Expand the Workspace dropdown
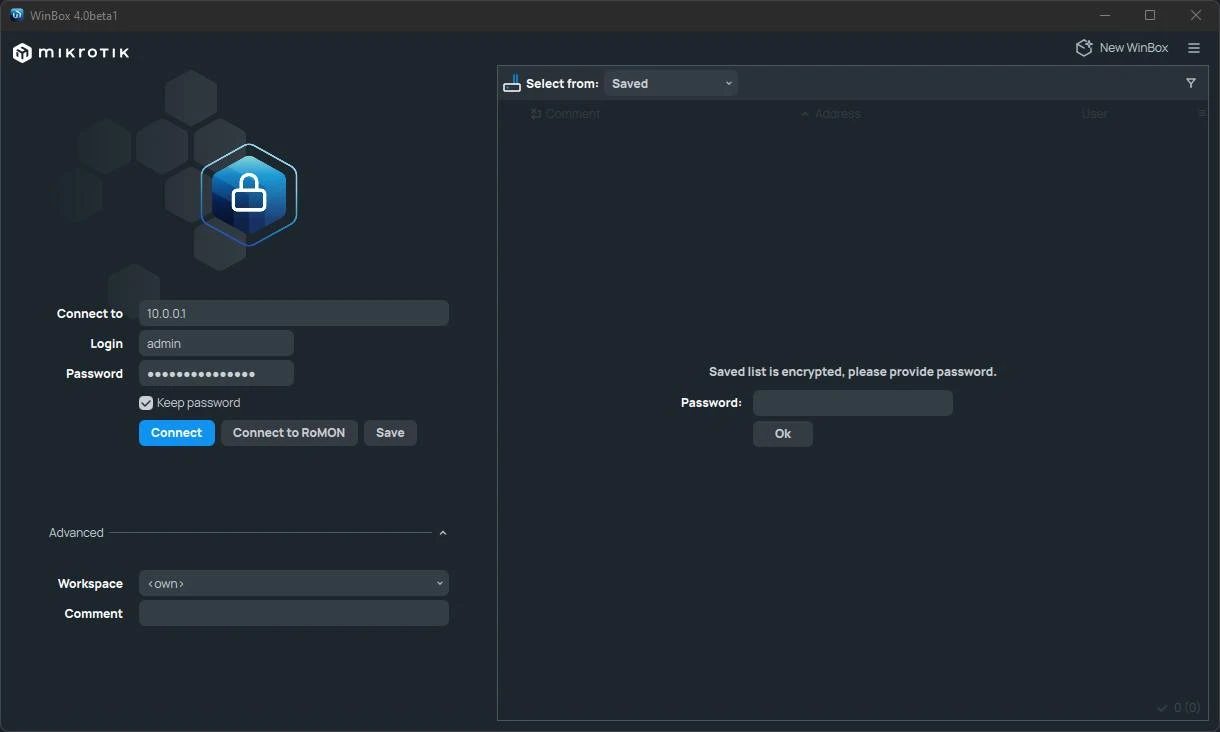 click(x=294, y=583)
